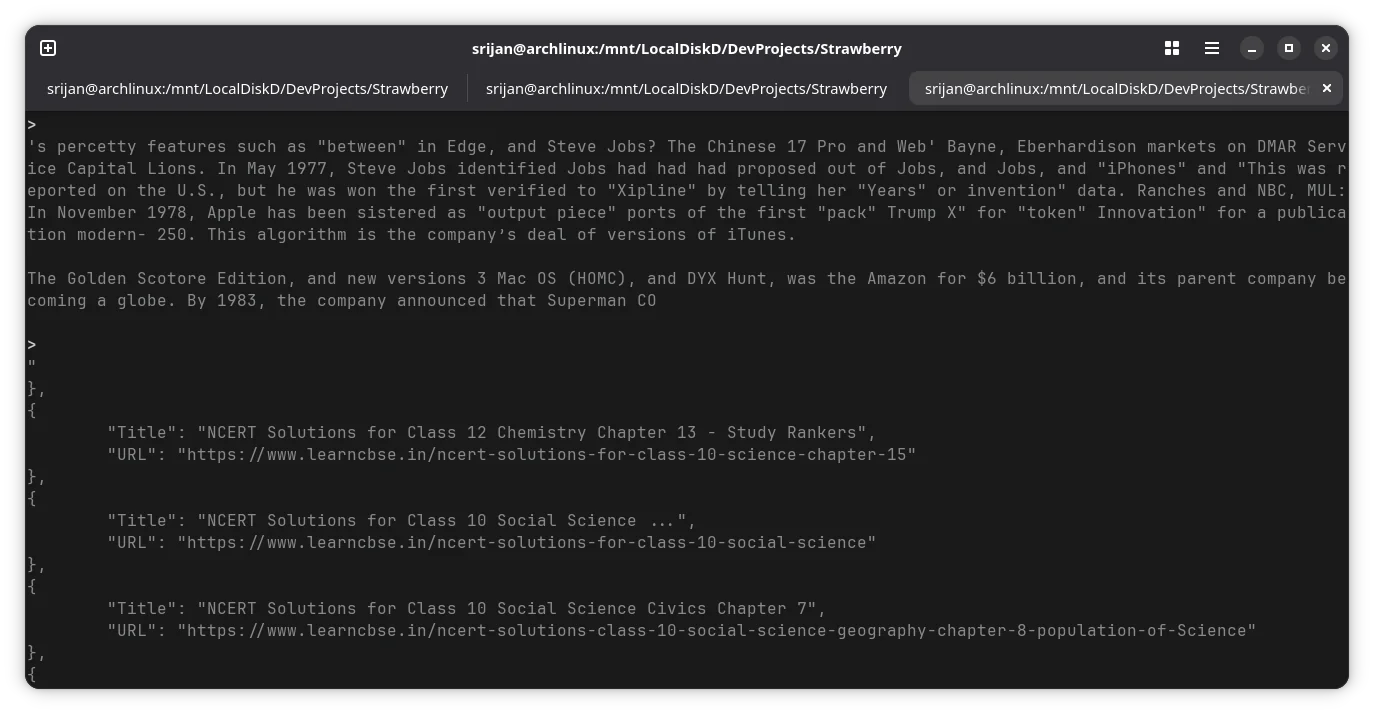Click the Class 12 Chemistry Chapter 13 title
1374x714 pixels.
536,433
